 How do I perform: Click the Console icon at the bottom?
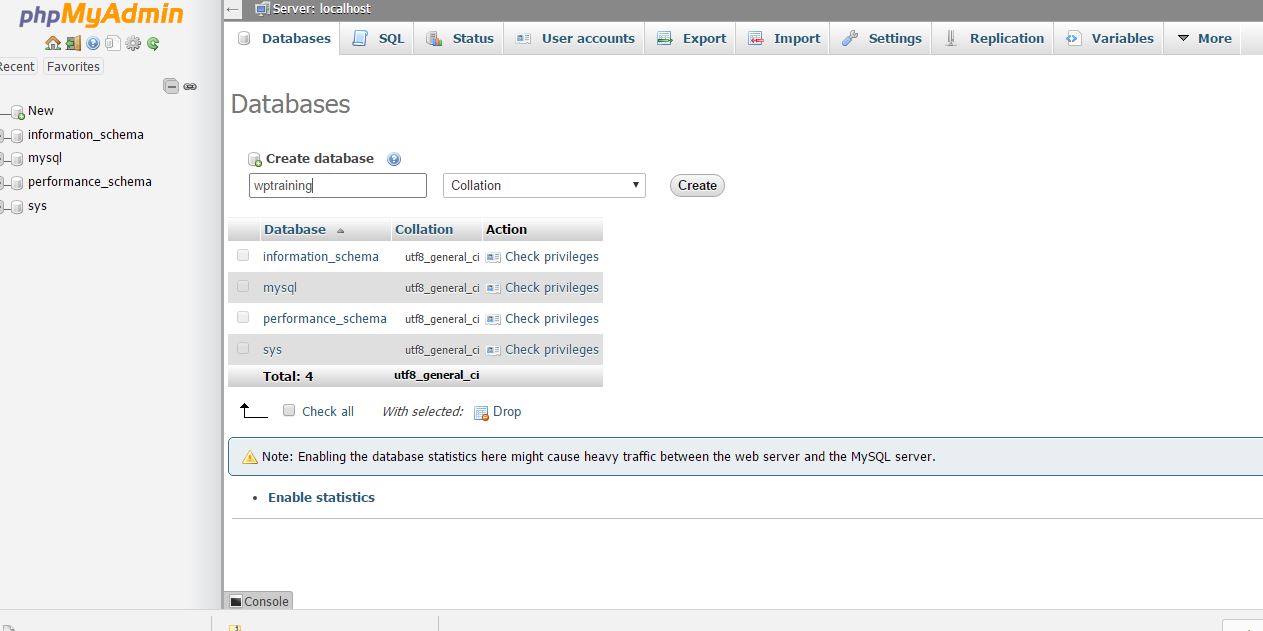(236, 601)
